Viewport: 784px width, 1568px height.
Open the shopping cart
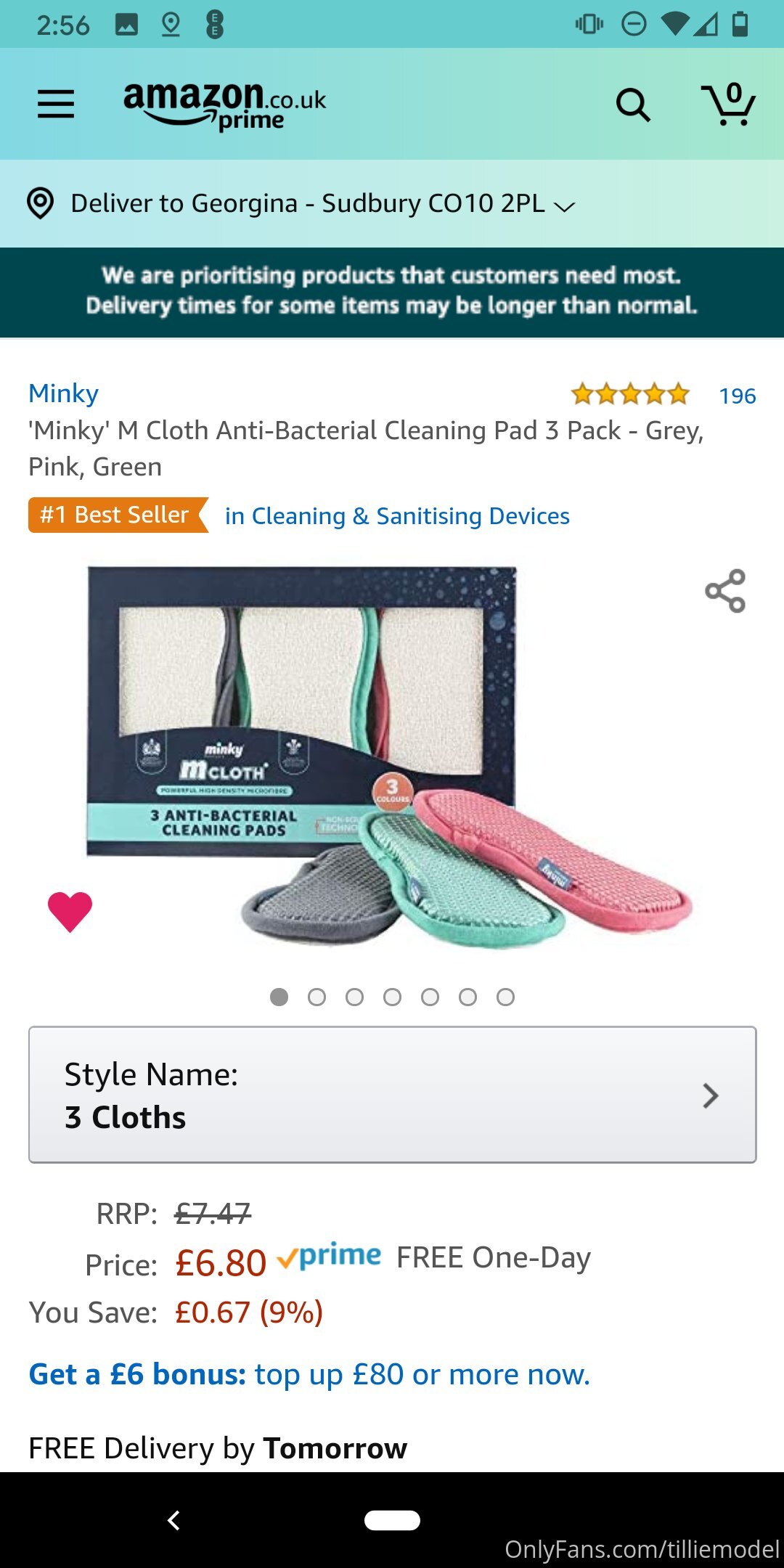point(728,104)
